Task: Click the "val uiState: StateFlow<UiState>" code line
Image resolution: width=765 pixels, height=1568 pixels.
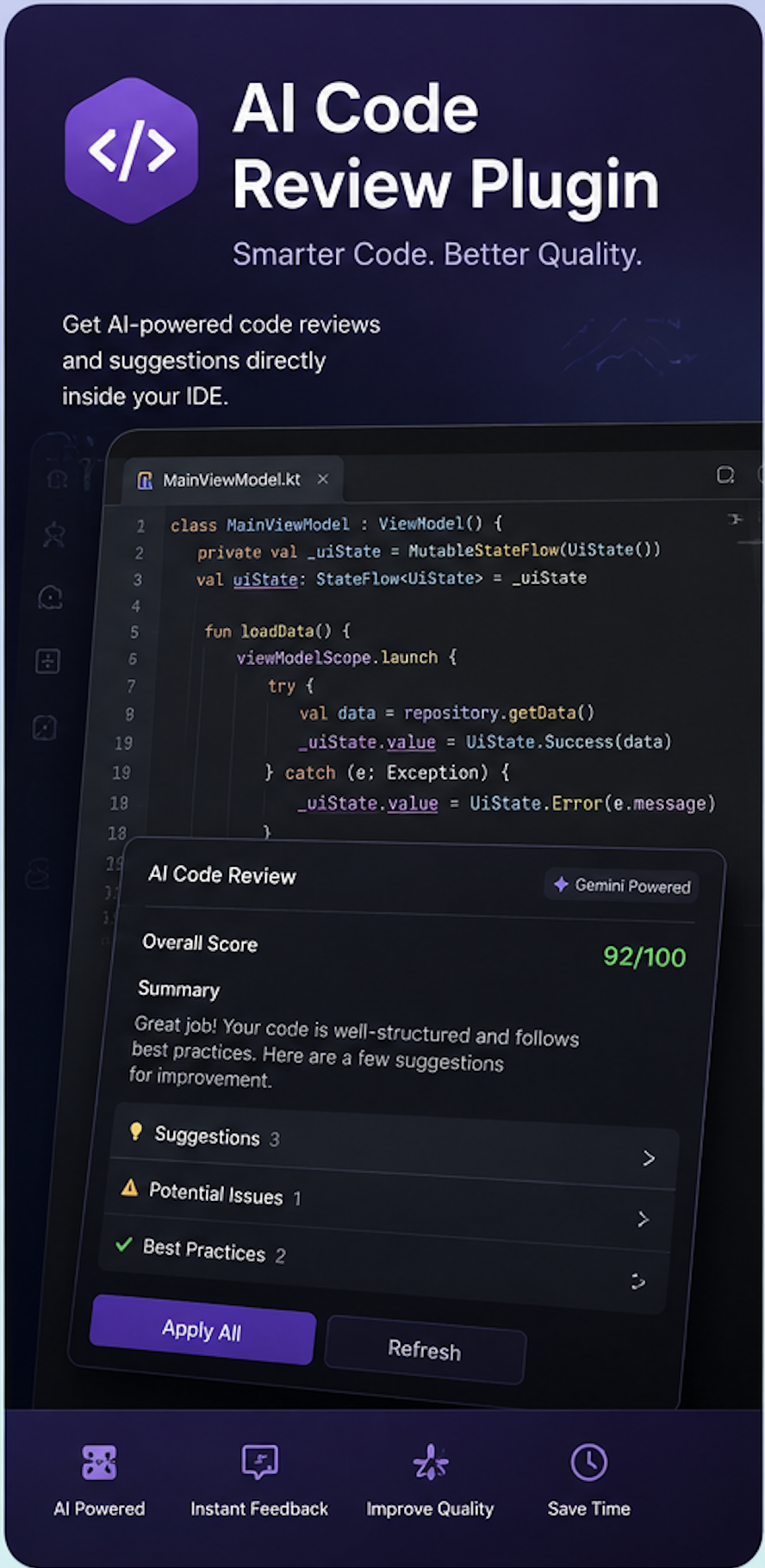Action: 391,578
